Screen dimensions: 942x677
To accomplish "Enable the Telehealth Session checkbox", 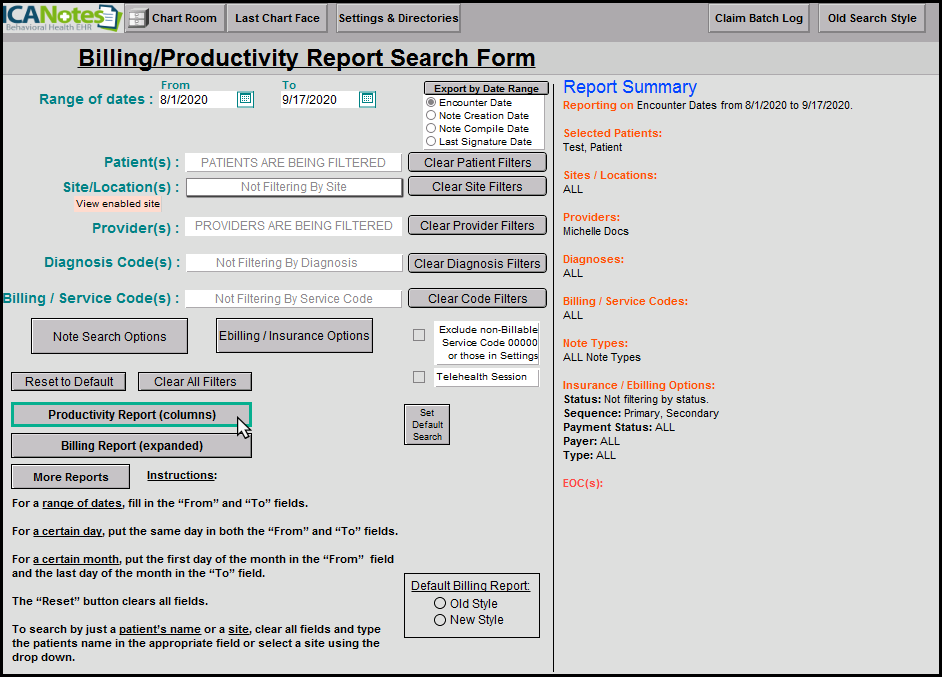I will pos(419,377).
